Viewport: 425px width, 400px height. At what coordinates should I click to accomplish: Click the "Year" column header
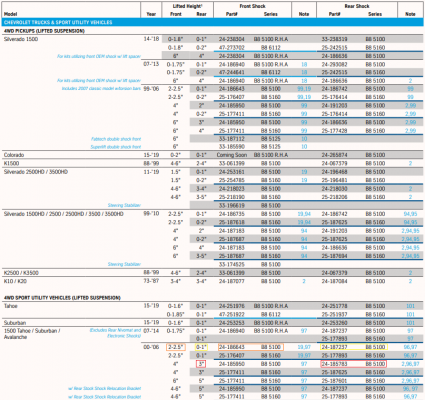pos(151,14)
